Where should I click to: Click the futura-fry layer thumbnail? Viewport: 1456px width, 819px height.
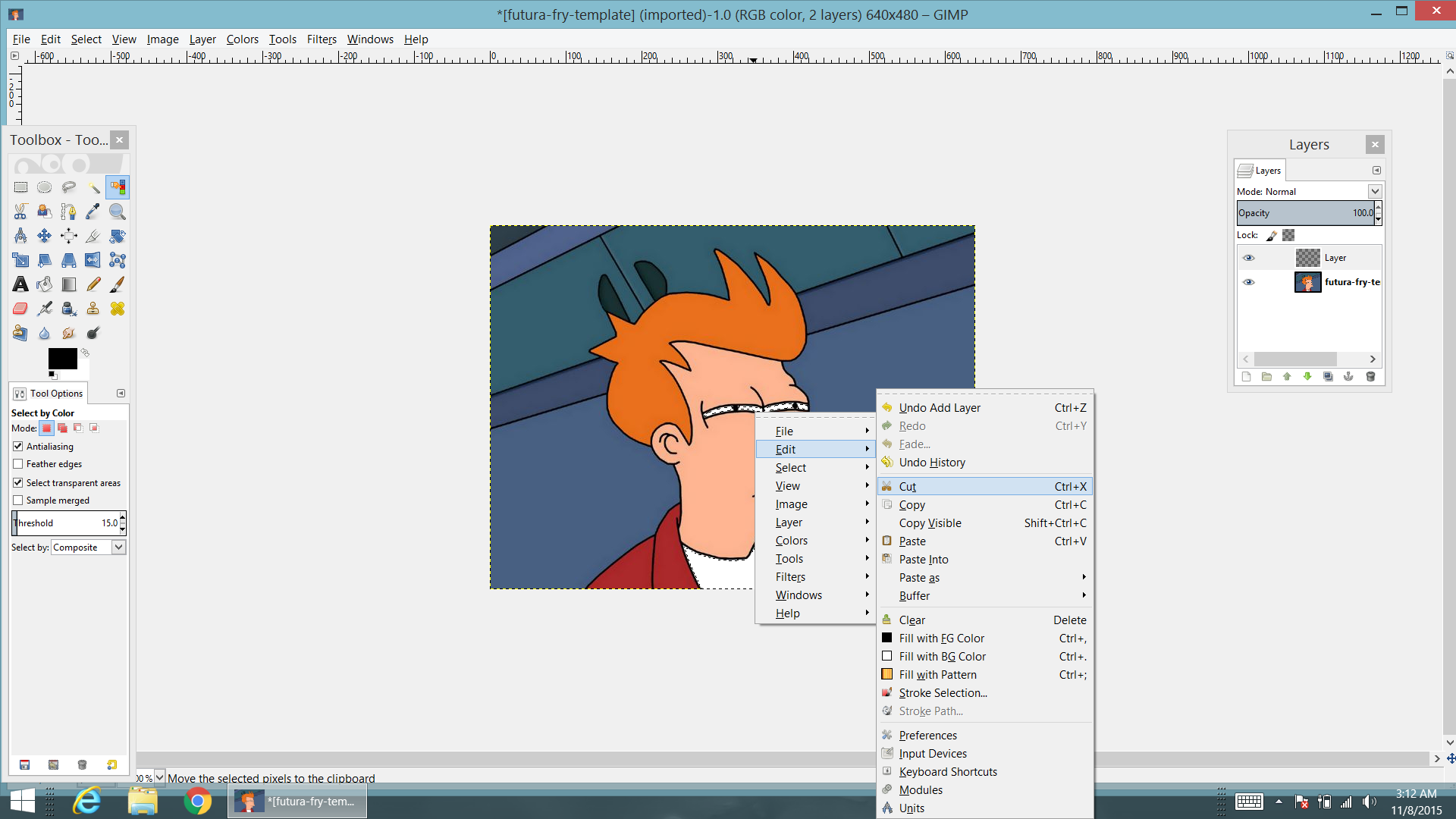pyautogui.click(x=1307, y=282)
